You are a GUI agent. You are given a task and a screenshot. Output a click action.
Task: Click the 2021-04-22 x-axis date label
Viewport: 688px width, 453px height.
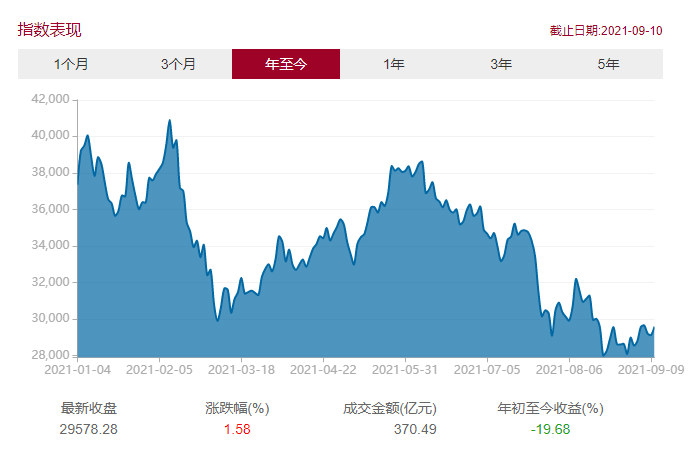point(323,370)
